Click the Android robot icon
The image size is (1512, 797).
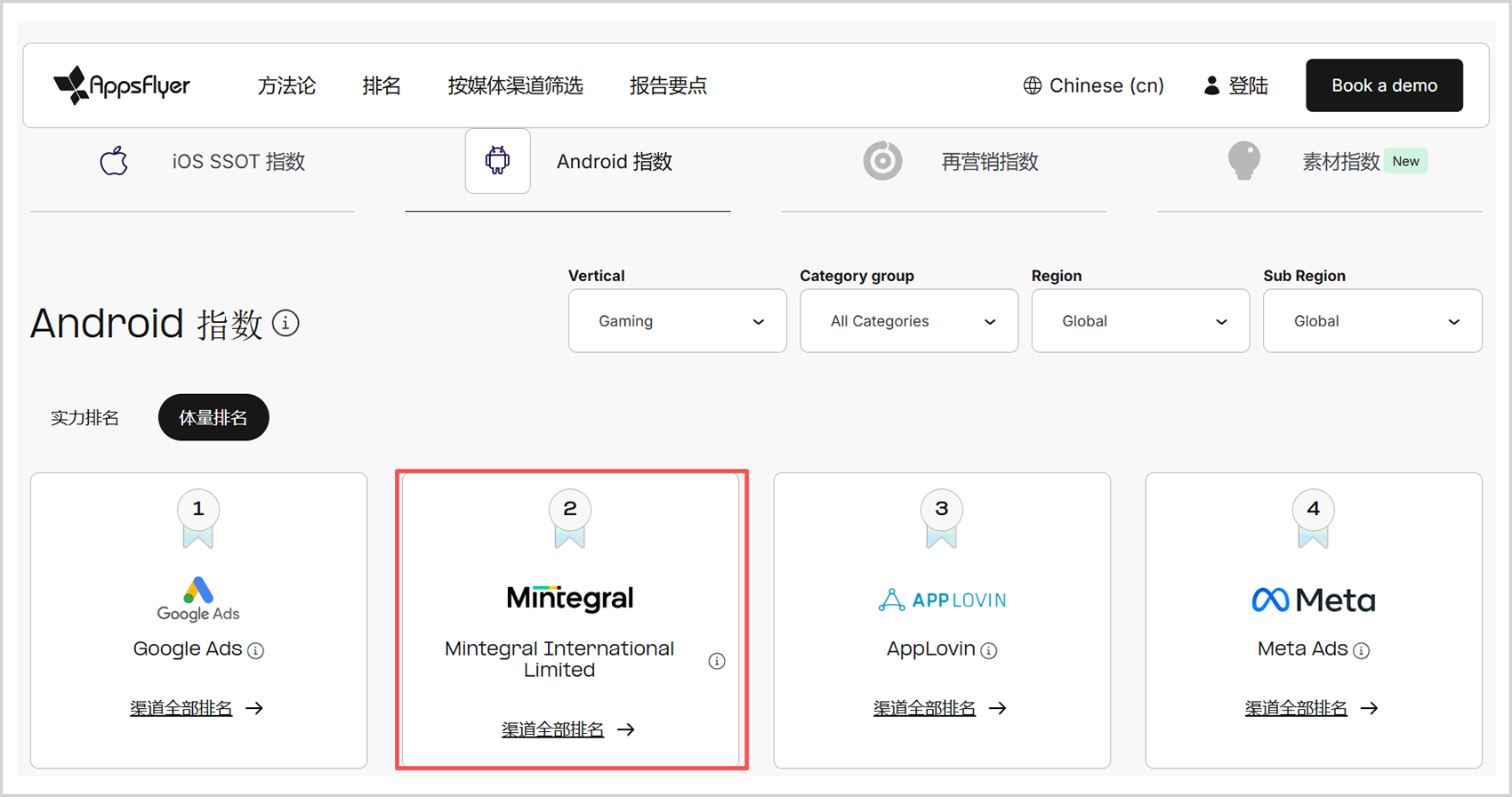coord(498,161)
